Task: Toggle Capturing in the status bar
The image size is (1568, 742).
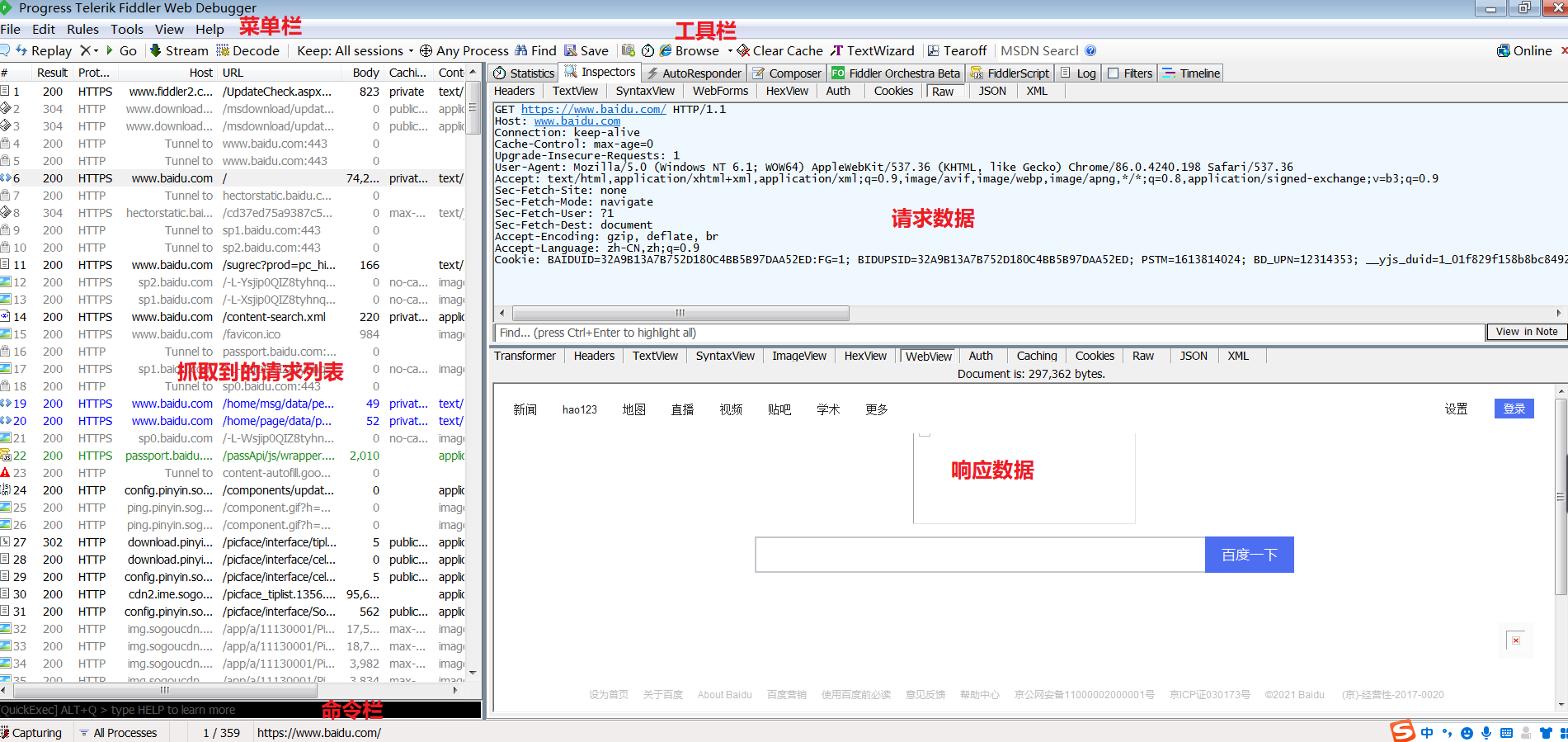Action: tap(31, 733)
